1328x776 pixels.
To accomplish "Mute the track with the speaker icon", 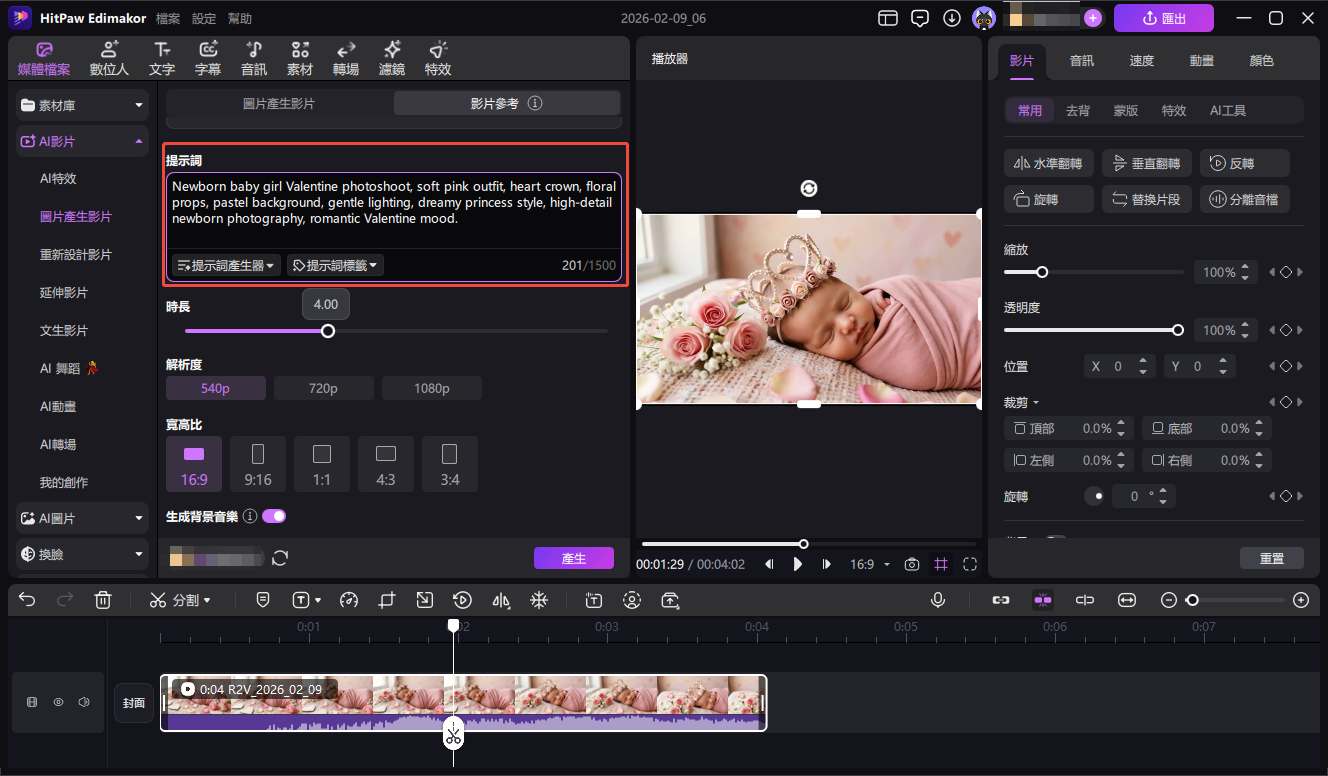I will [84, 701].
